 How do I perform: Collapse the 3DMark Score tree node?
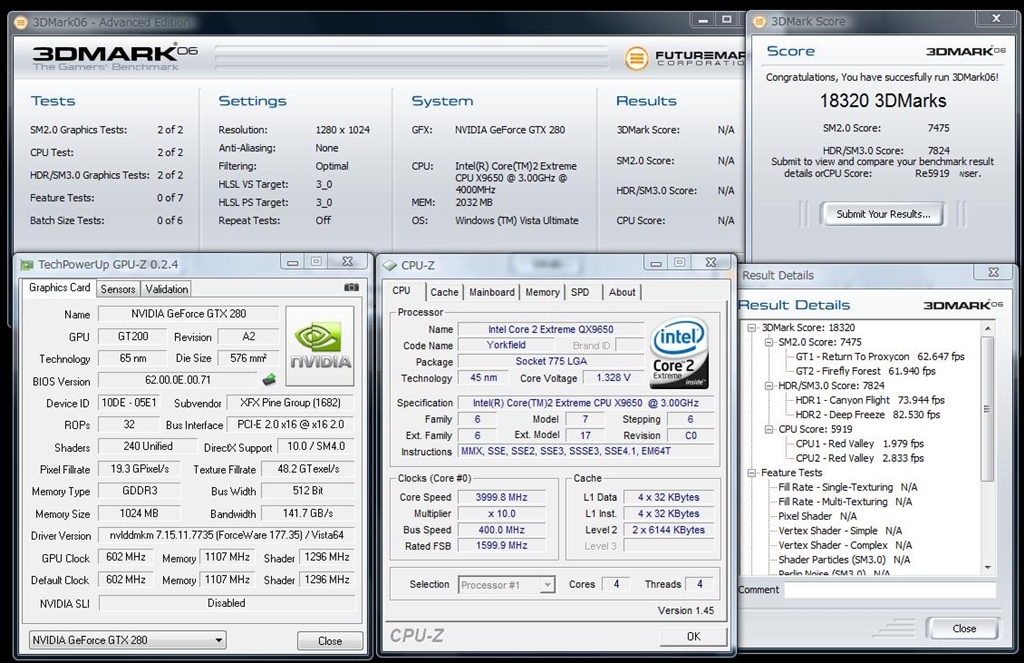[x=753, y=328]
